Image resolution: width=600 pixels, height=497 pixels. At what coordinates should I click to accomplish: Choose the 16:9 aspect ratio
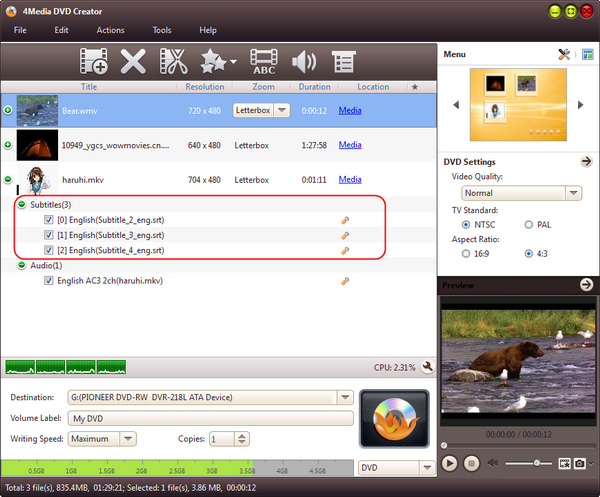(x=467, y=254)
